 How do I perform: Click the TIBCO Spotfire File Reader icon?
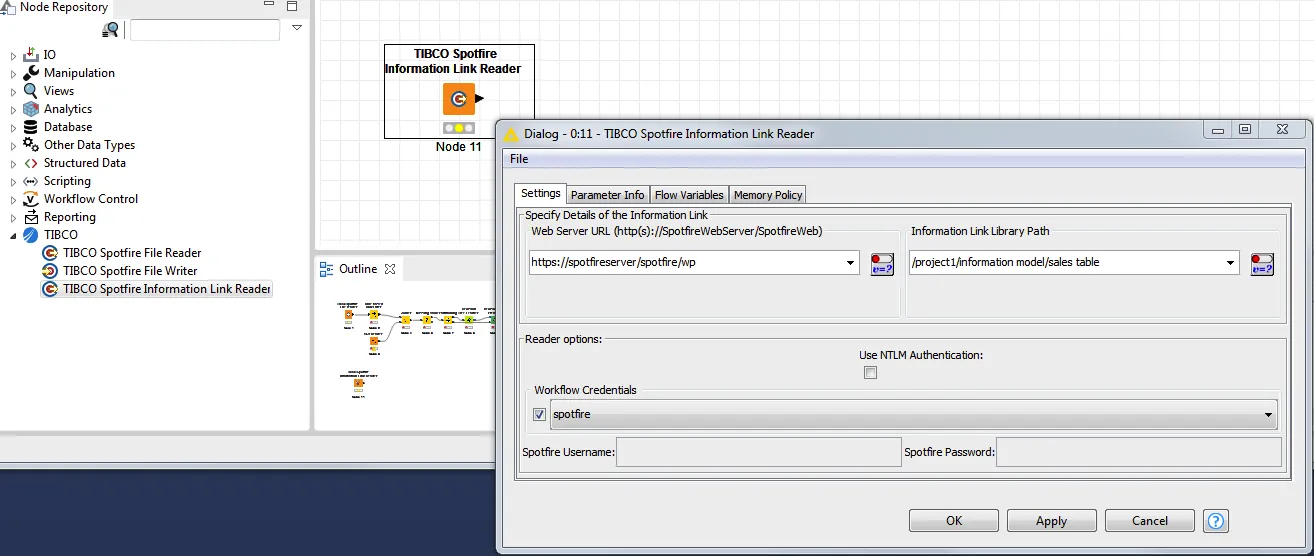[x=49, y=253]
